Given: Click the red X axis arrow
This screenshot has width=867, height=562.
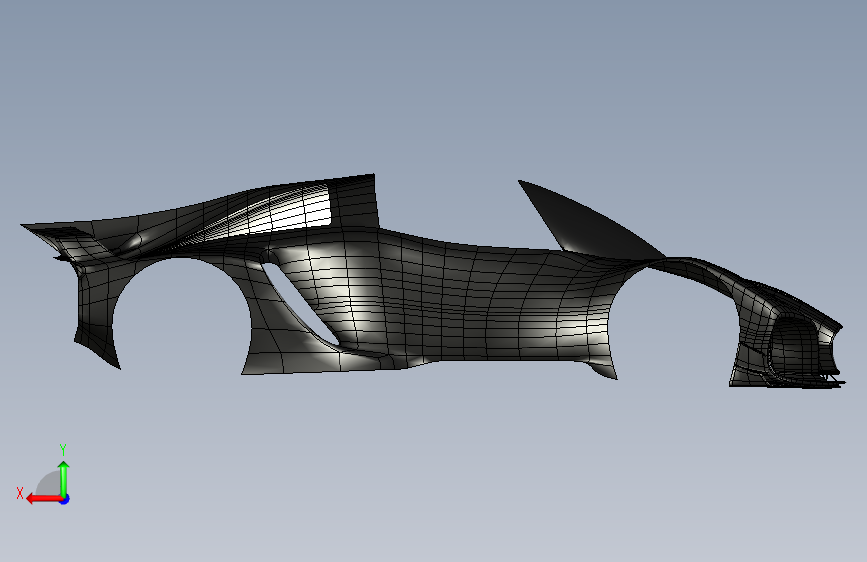Looking at the screenshot, I should point(44,499).
